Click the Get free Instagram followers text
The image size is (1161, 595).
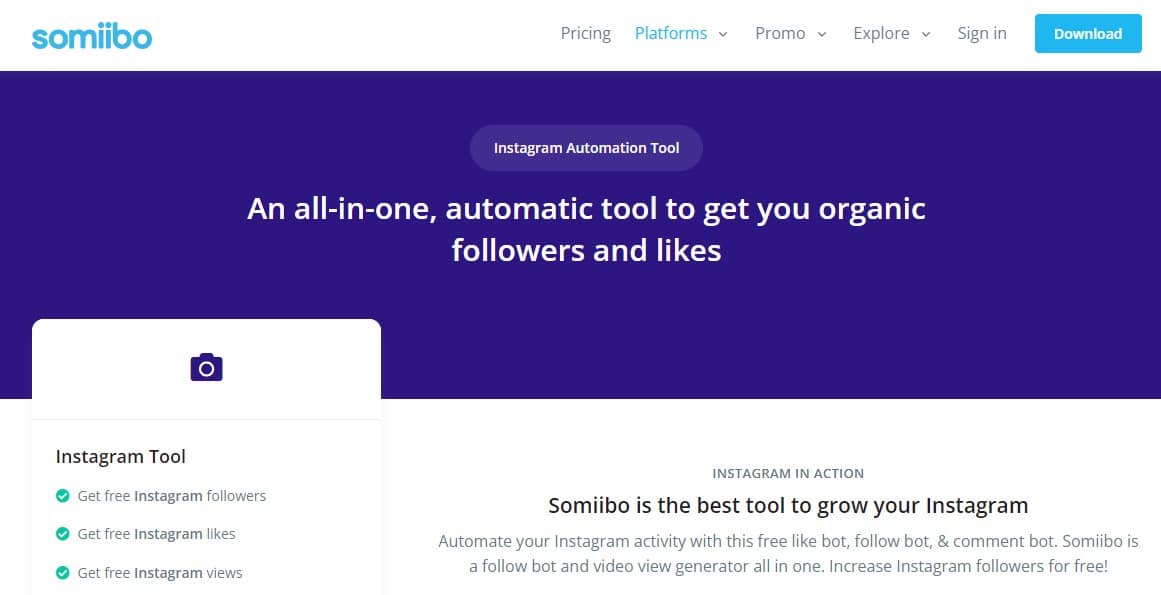[172, 496]
